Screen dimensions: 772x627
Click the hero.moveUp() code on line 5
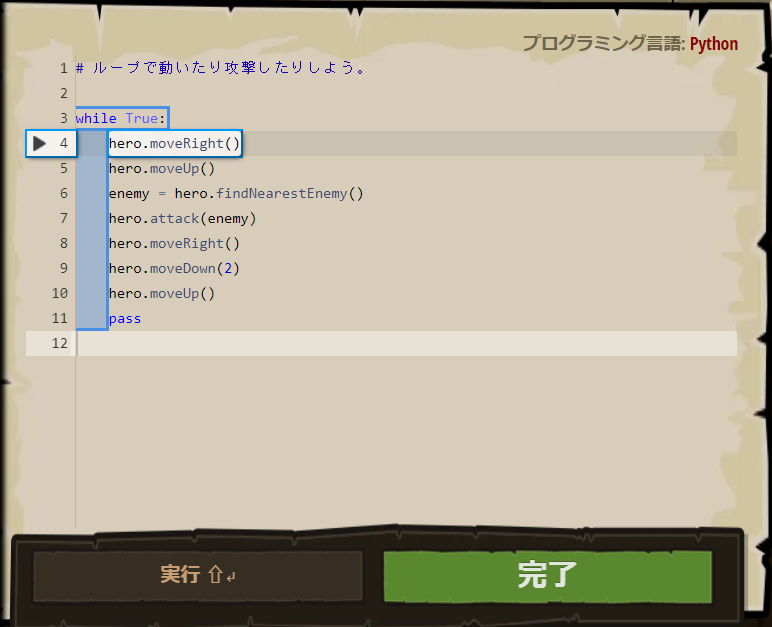click(162, 168)
